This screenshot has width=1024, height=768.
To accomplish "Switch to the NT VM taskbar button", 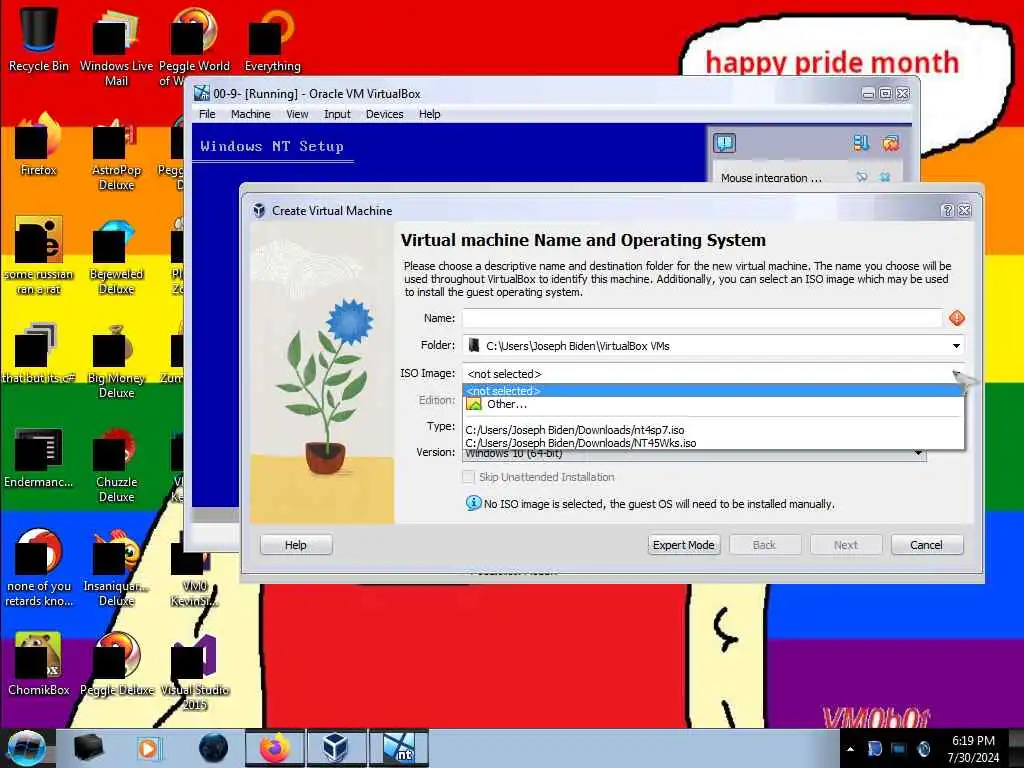I will click(399, 748).
